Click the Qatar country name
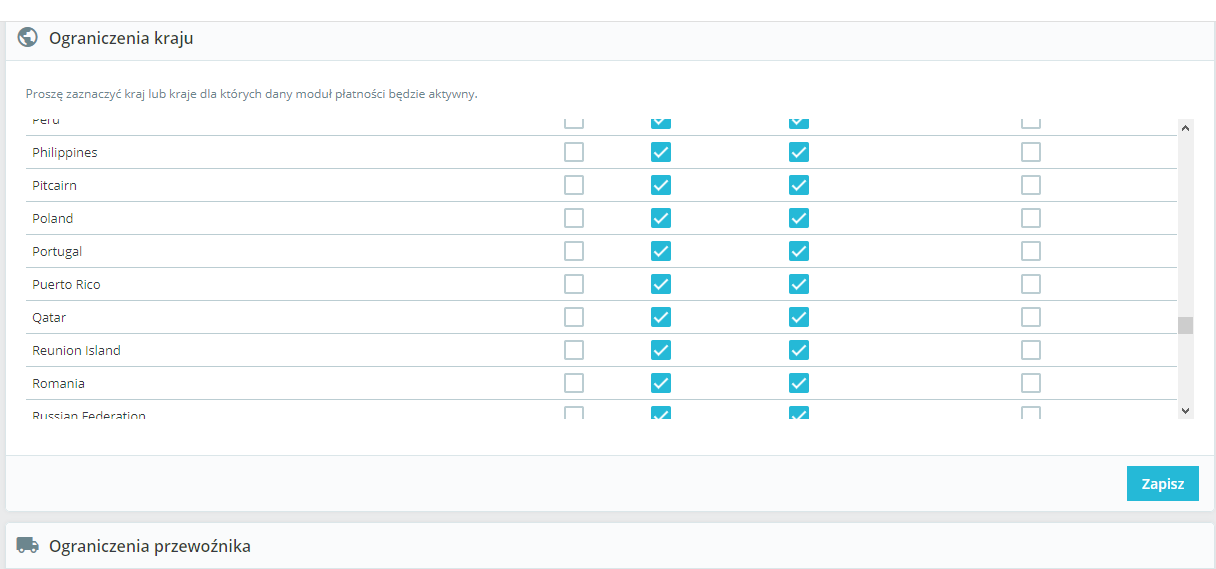Viewport: 1216px width, 569px height. click(x=49, y=317)
